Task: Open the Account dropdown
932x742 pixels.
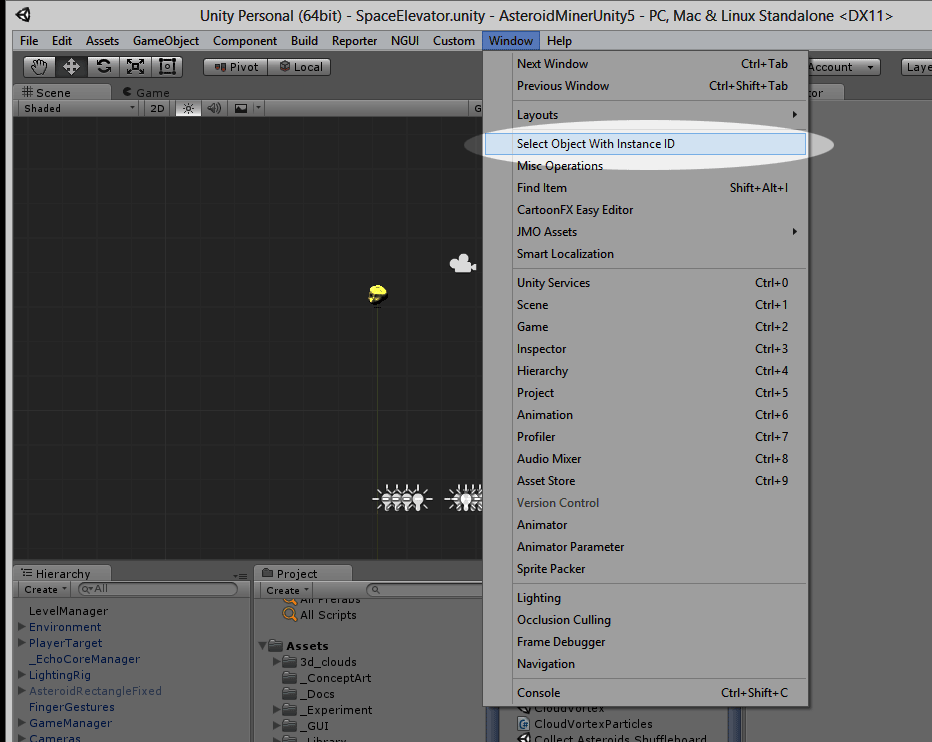Action: [x=843, y=67]
